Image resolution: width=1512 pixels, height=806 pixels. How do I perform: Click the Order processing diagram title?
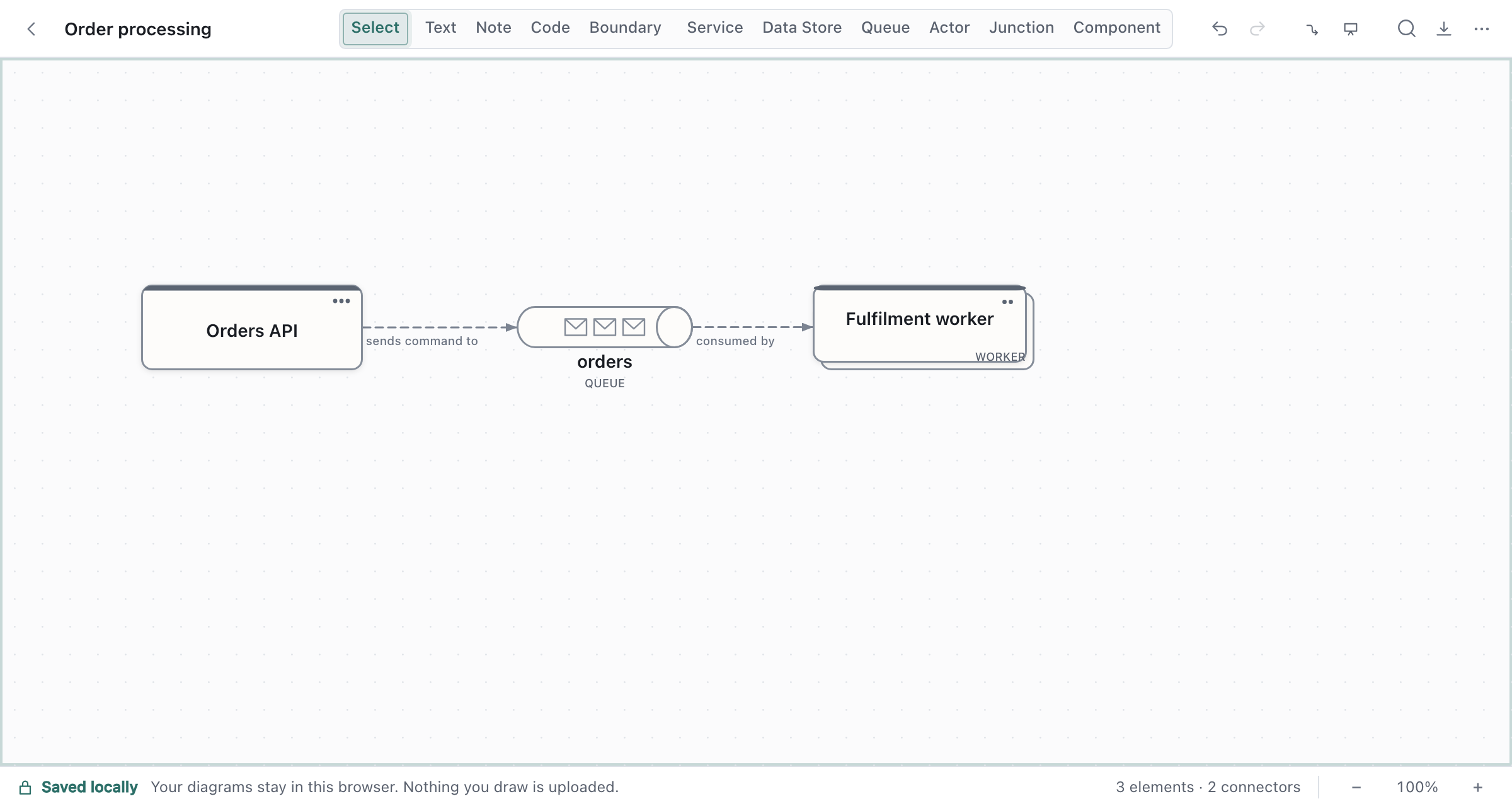[x=138, y=29]
